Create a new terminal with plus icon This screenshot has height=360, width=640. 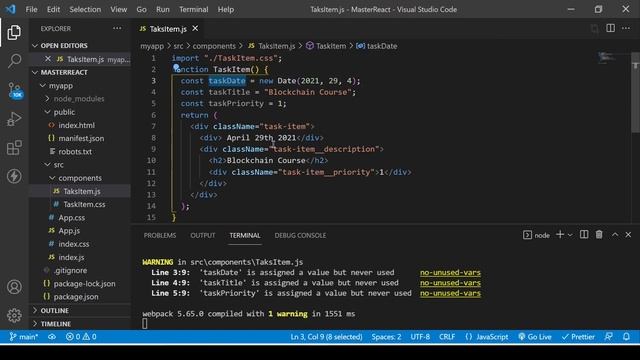click(x=560, y=234)
